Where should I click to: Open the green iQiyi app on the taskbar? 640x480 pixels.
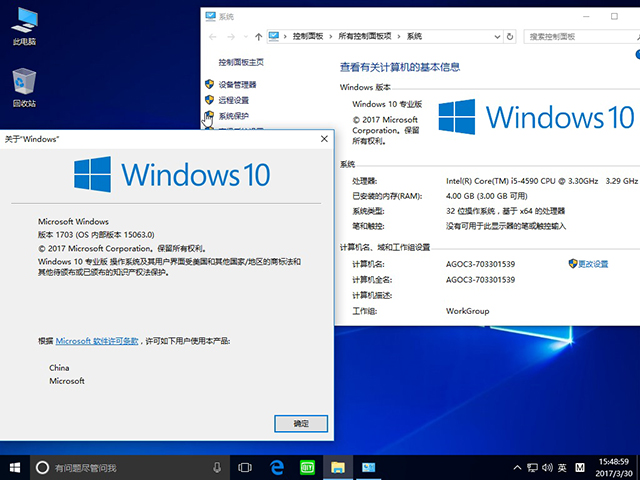pyautogui.click(x=308, y=467)
